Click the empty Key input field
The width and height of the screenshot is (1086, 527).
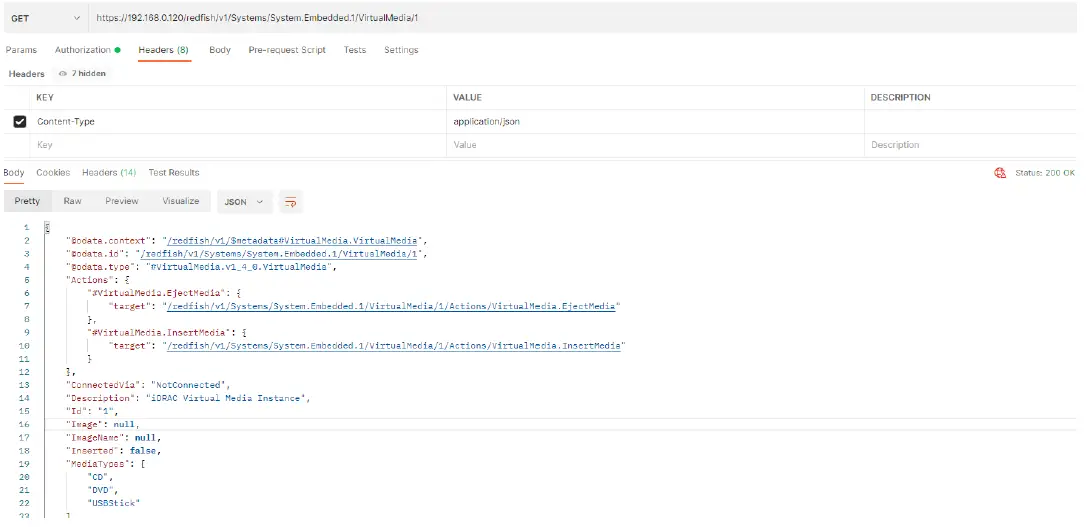point(238,145)
